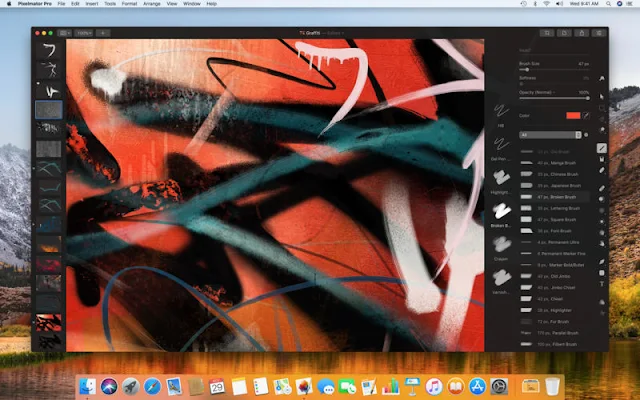Select the Quick Selection tool

click(602, 129)
